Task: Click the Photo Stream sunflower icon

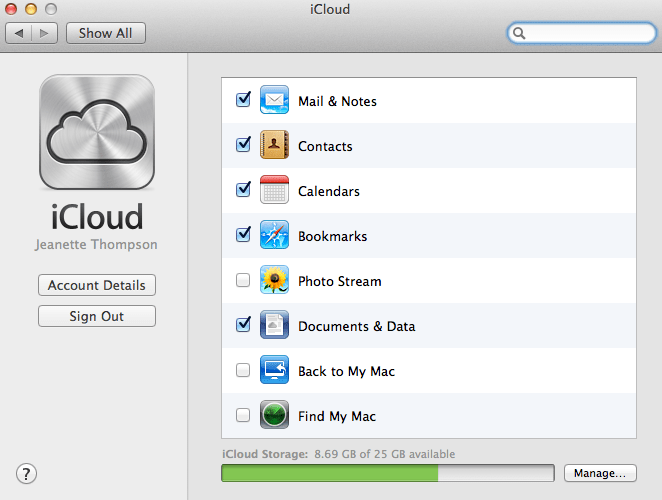Action: click(x=274, y=280)
